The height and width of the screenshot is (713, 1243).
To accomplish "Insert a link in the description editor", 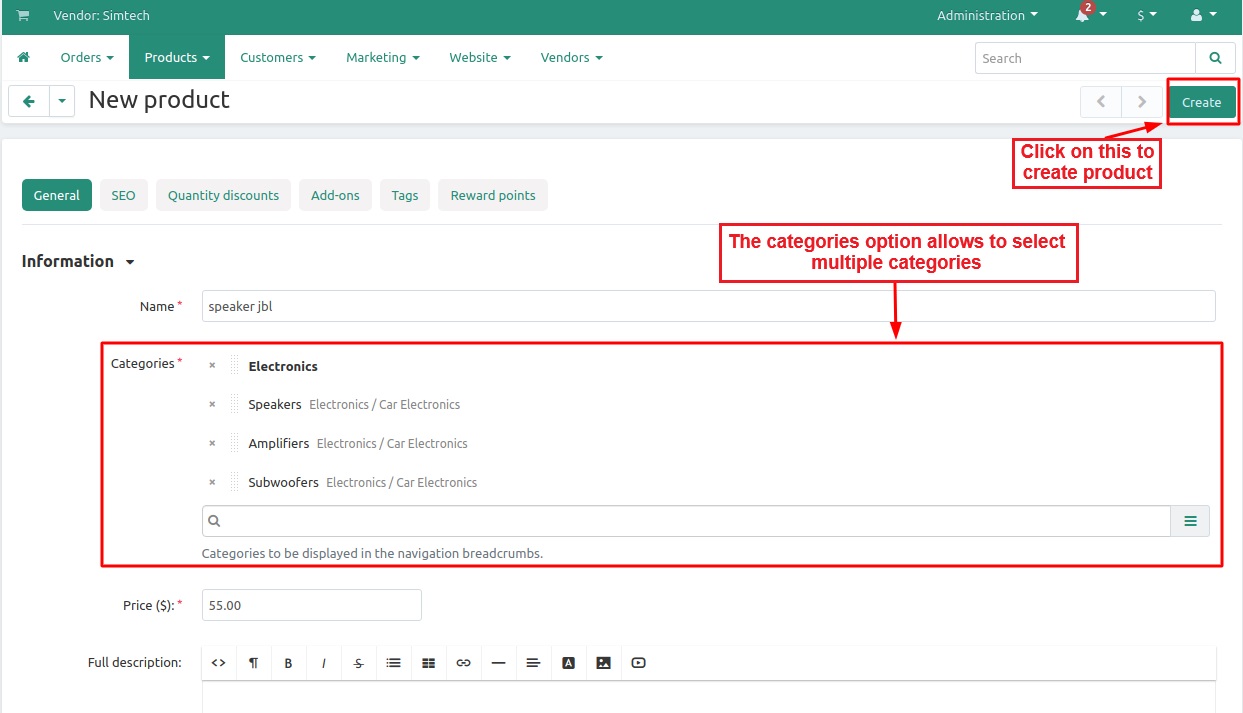I will tap(463, 663).
